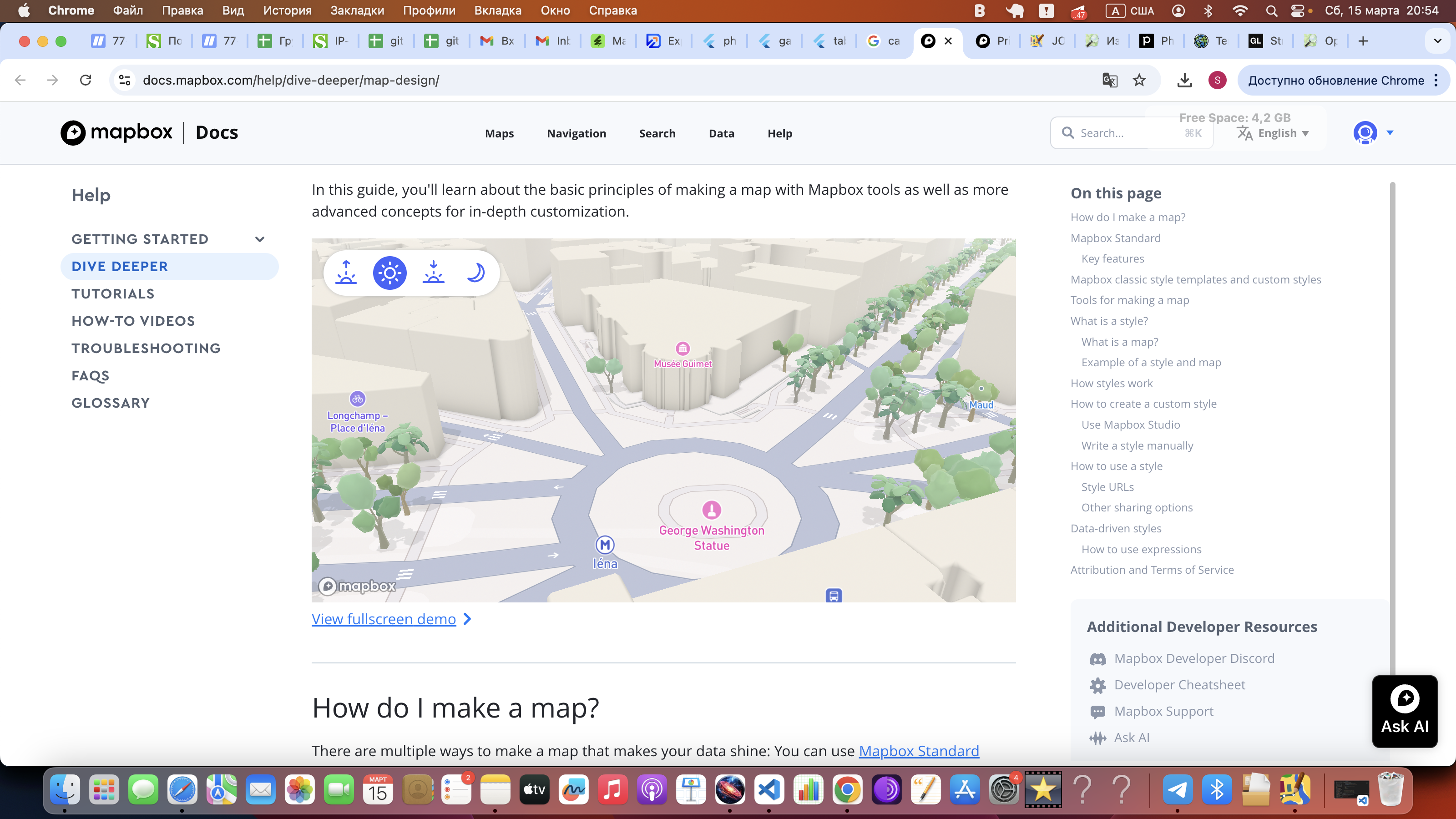1456x819 pixels.
Task: Open FAQs in the sidebar
Action: pyautogui.click(x=91, y=376)
